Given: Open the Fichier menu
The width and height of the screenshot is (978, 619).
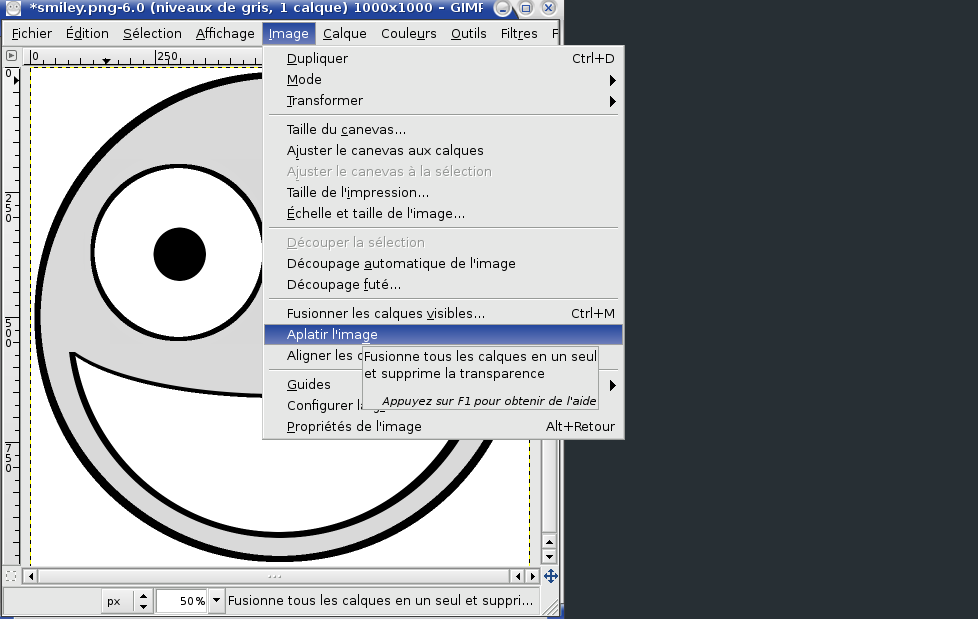Looking at the screenshot, I should (32, 33).
